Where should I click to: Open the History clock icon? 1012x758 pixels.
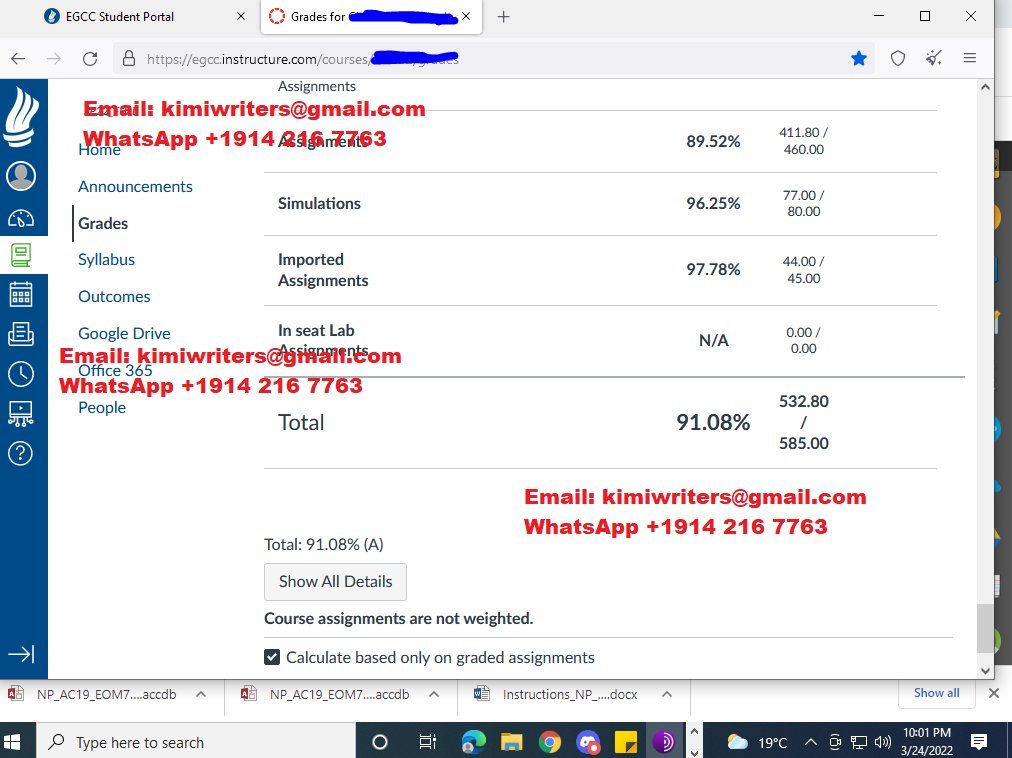21,374
